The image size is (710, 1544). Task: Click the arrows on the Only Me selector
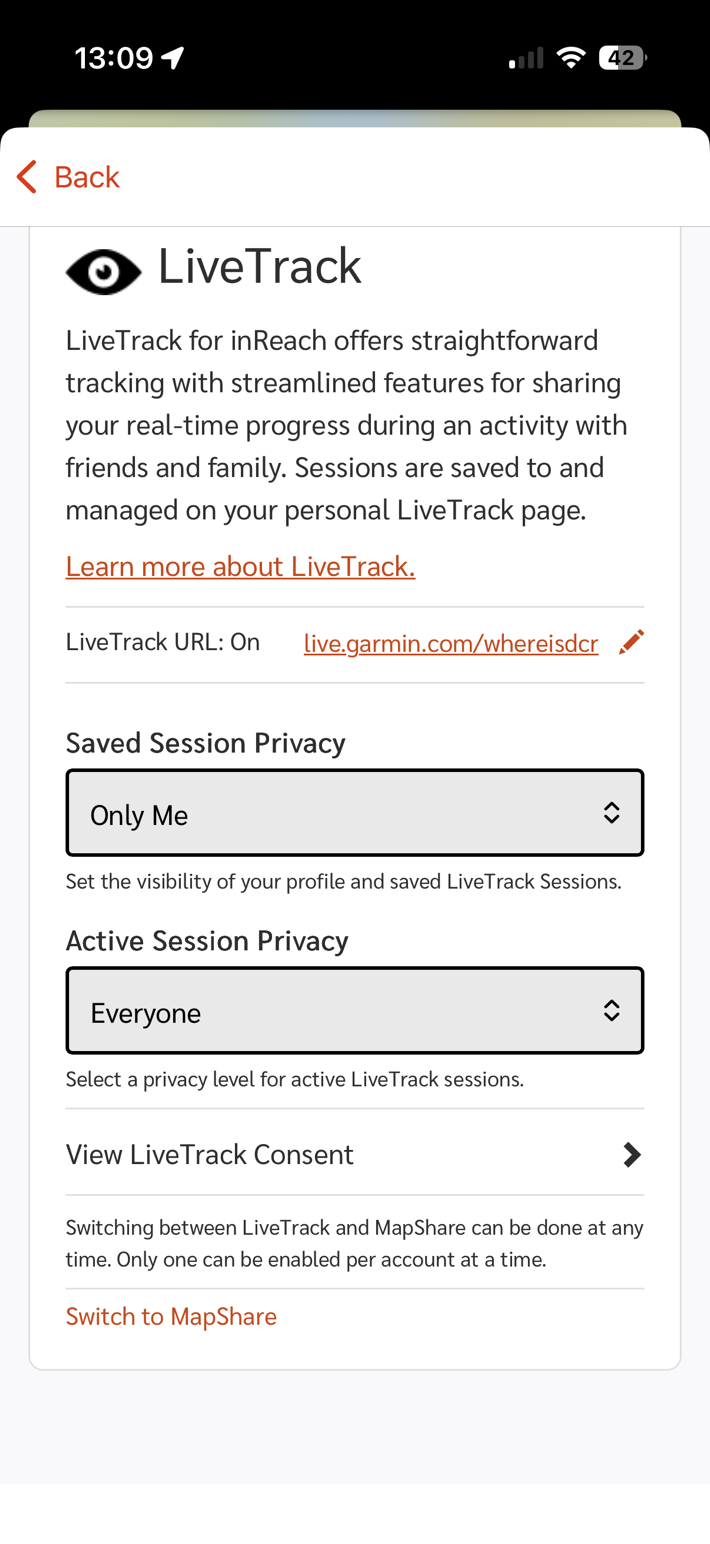point(611,813)
